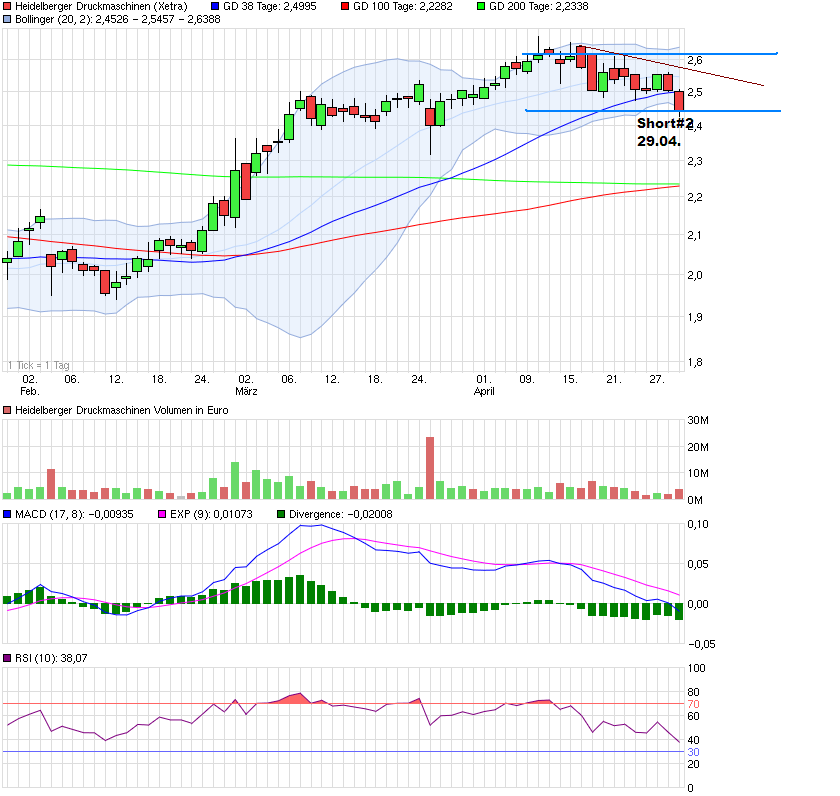Select the 'Divergence: -0,02008' label
This screenshot has width=840, height=796.
point(341,514)
